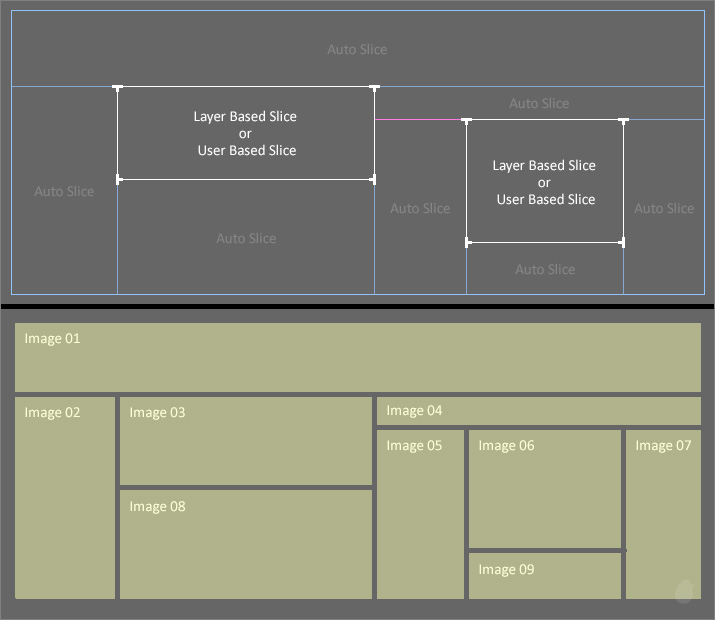The image size is (715, 620).
Task: Pick the Auto Slice beneath the larger user slice
Action: click(246, 238)
